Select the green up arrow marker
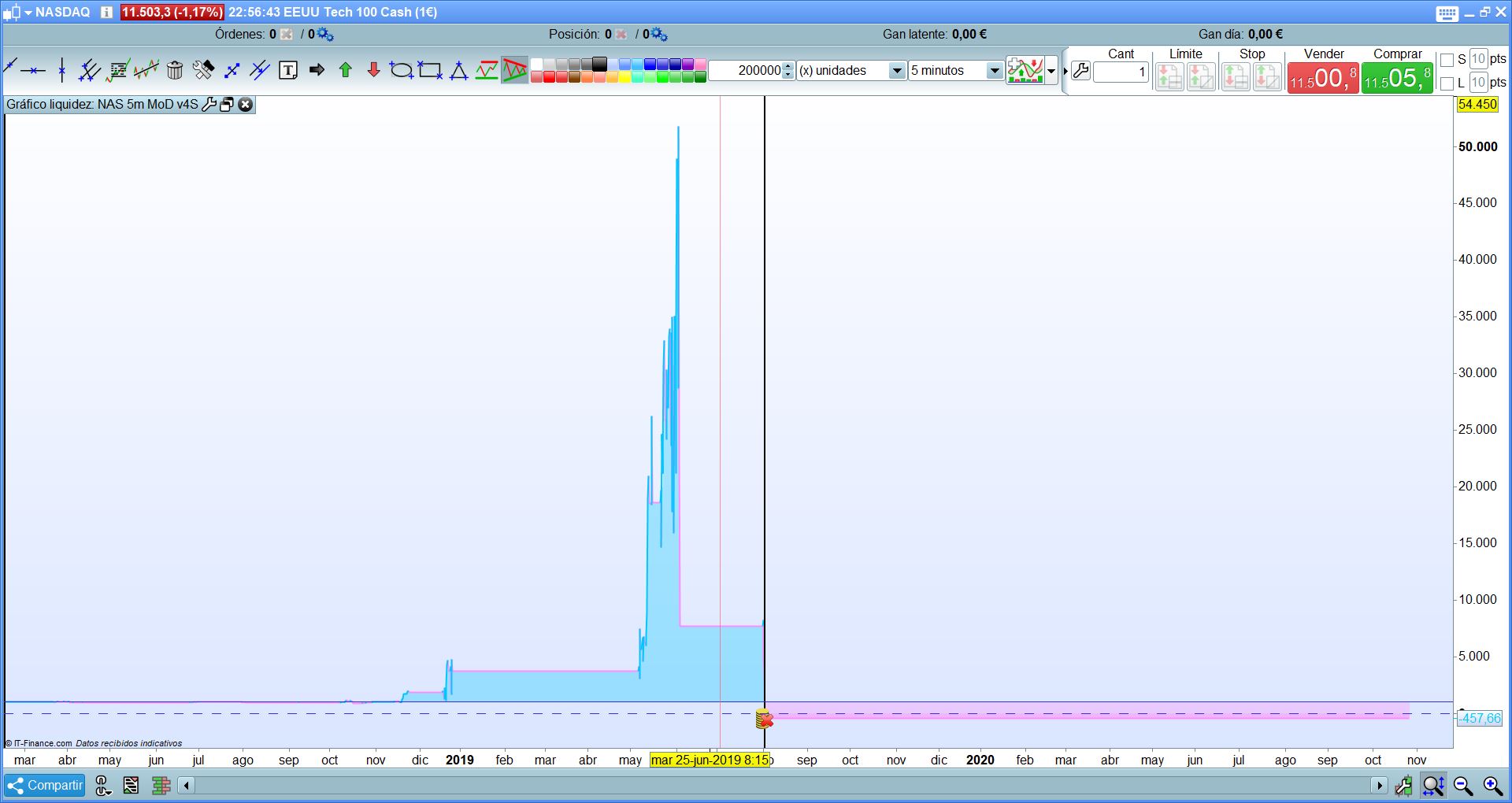 [345, 70]
